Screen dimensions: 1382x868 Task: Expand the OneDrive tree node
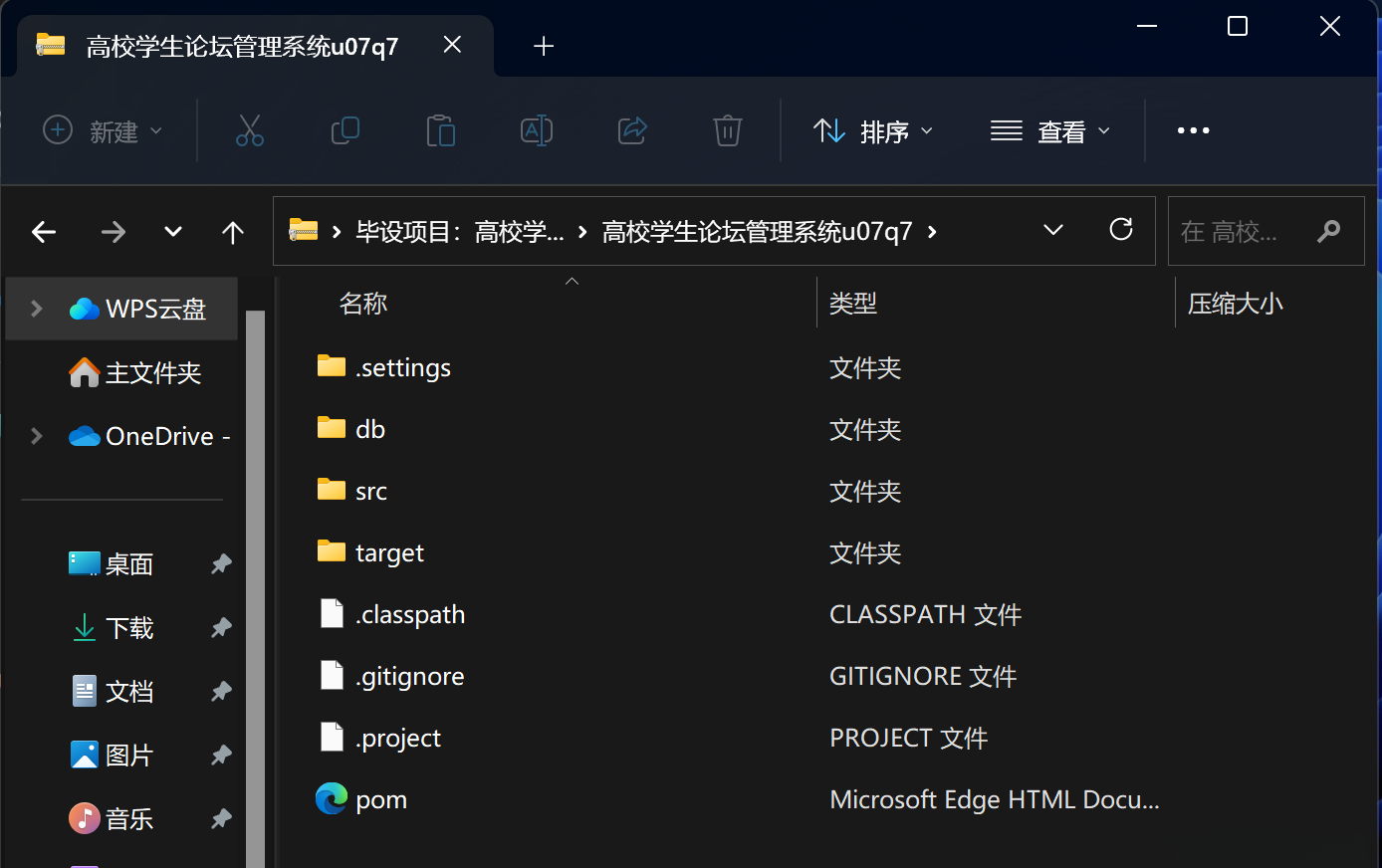pos(37,436)
